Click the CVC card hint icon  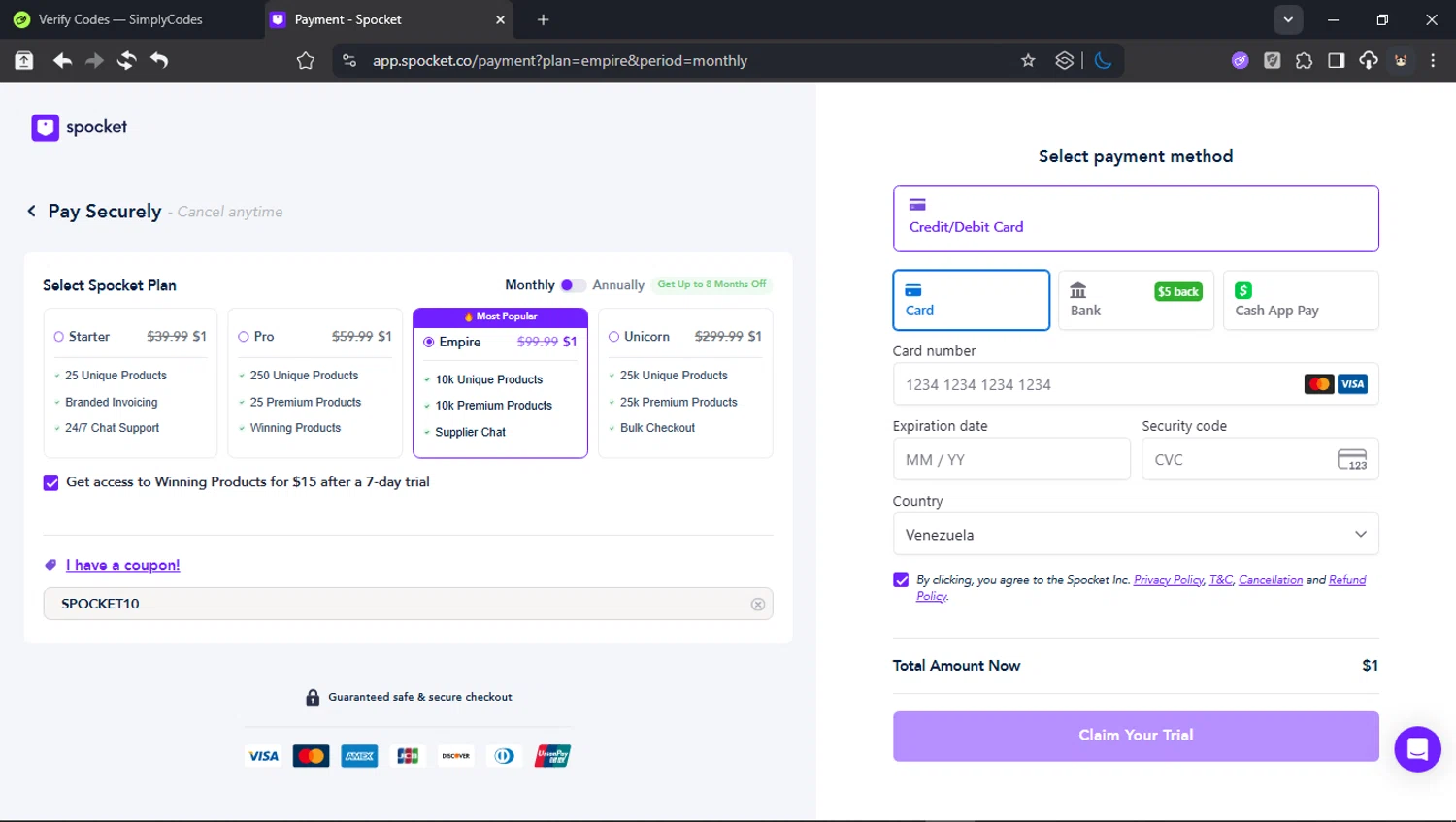pyautogui.click(x=1352, y=460)
